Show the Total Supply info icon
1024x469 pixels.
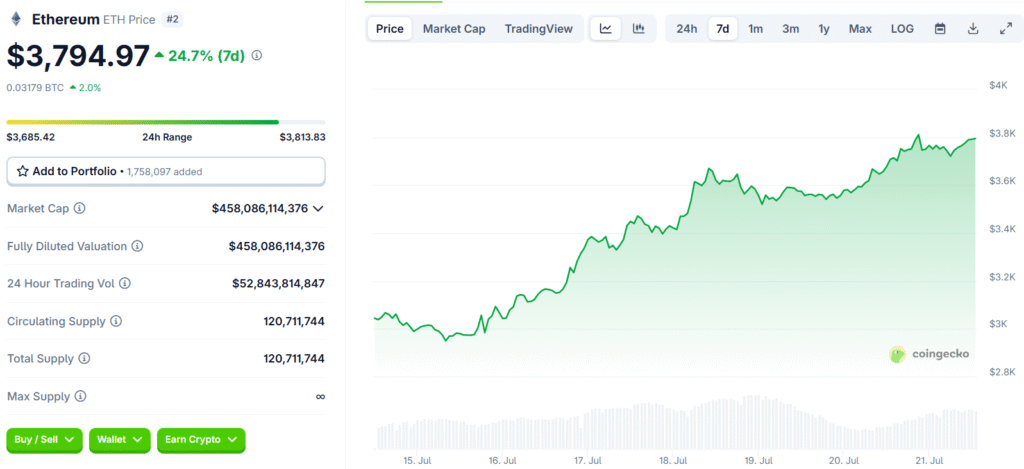point(84,359)
